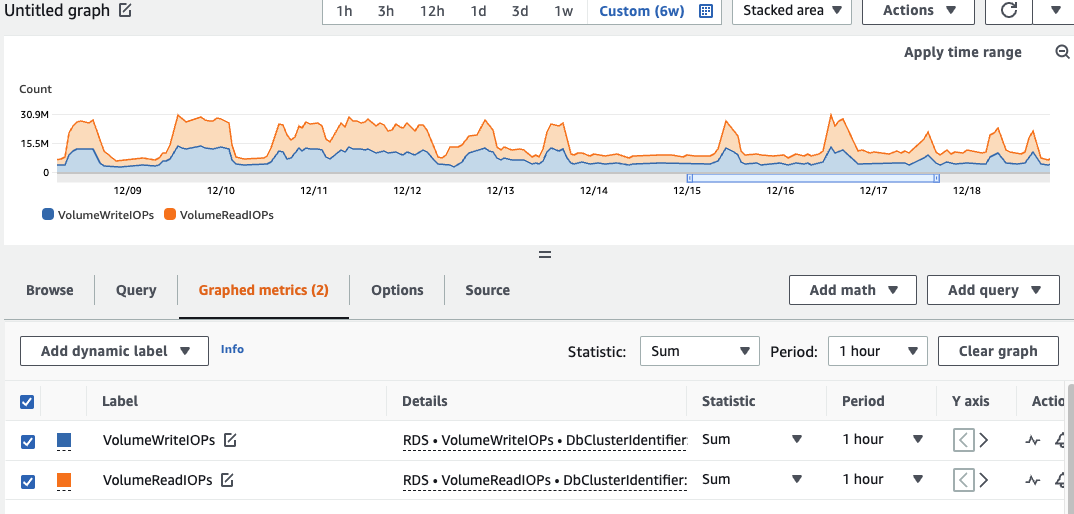This screenshot has height=514, width=1074.
Task: Edit the VolumeWriteIOPs label with pencil icon
Action: click(x=230, y=440)
